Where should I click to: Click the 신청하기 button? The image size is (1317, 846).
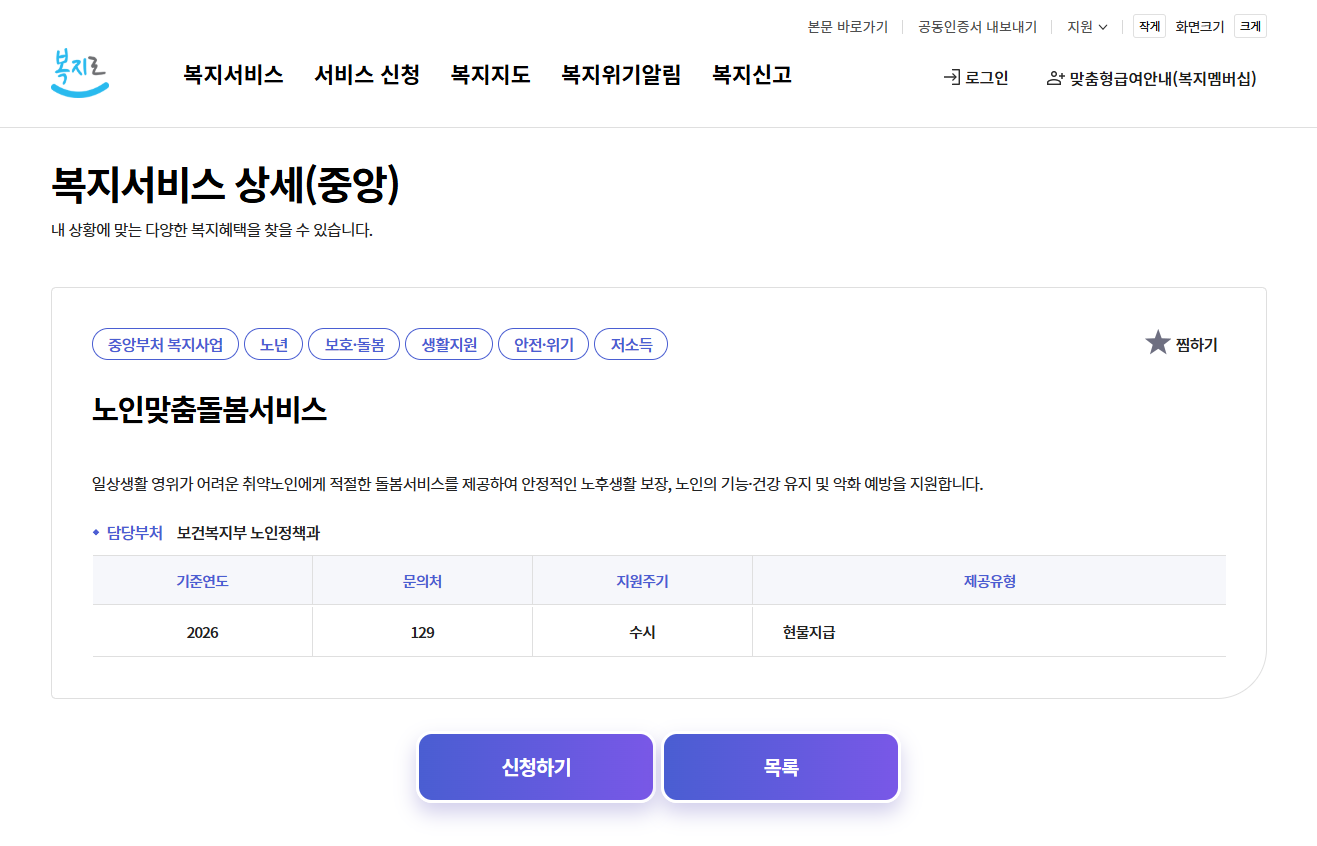coord(535,766)
